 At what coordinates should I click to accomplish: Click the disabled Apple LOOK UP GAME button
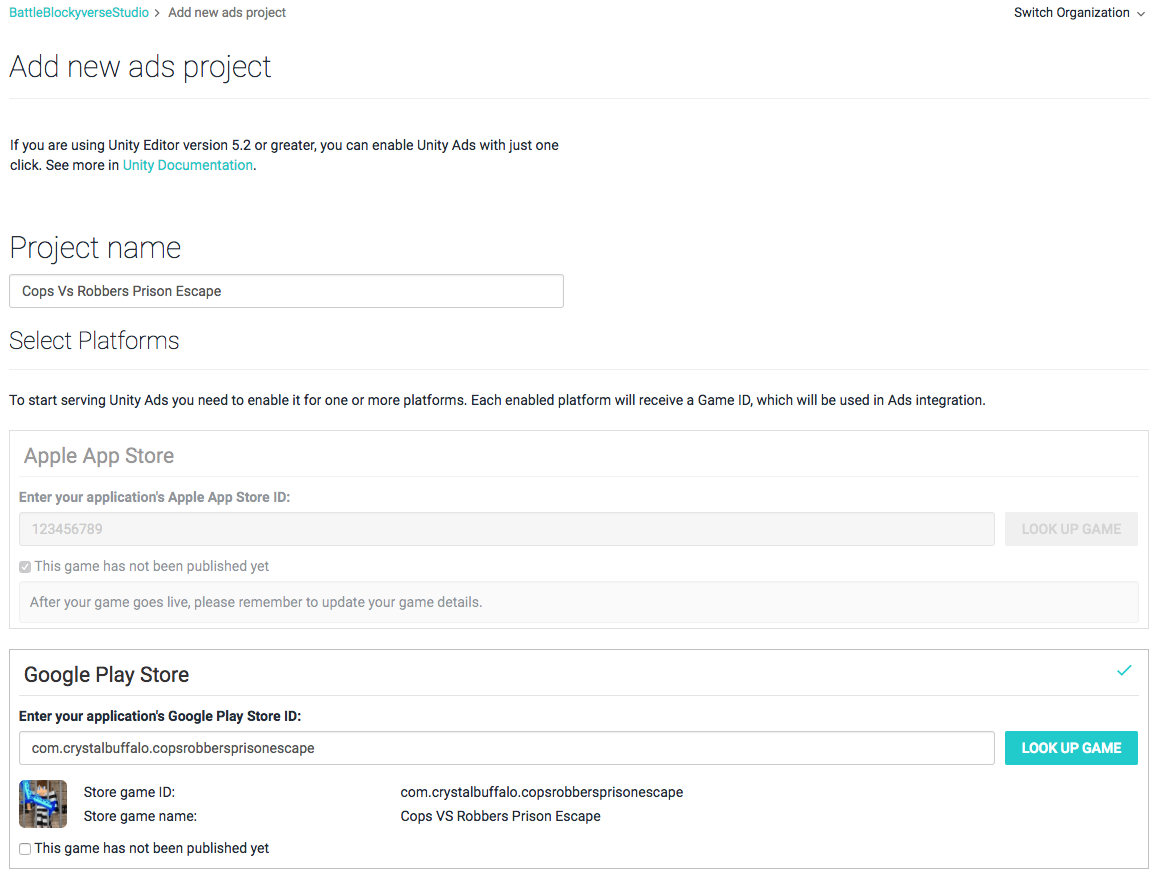coord(1071,529)
